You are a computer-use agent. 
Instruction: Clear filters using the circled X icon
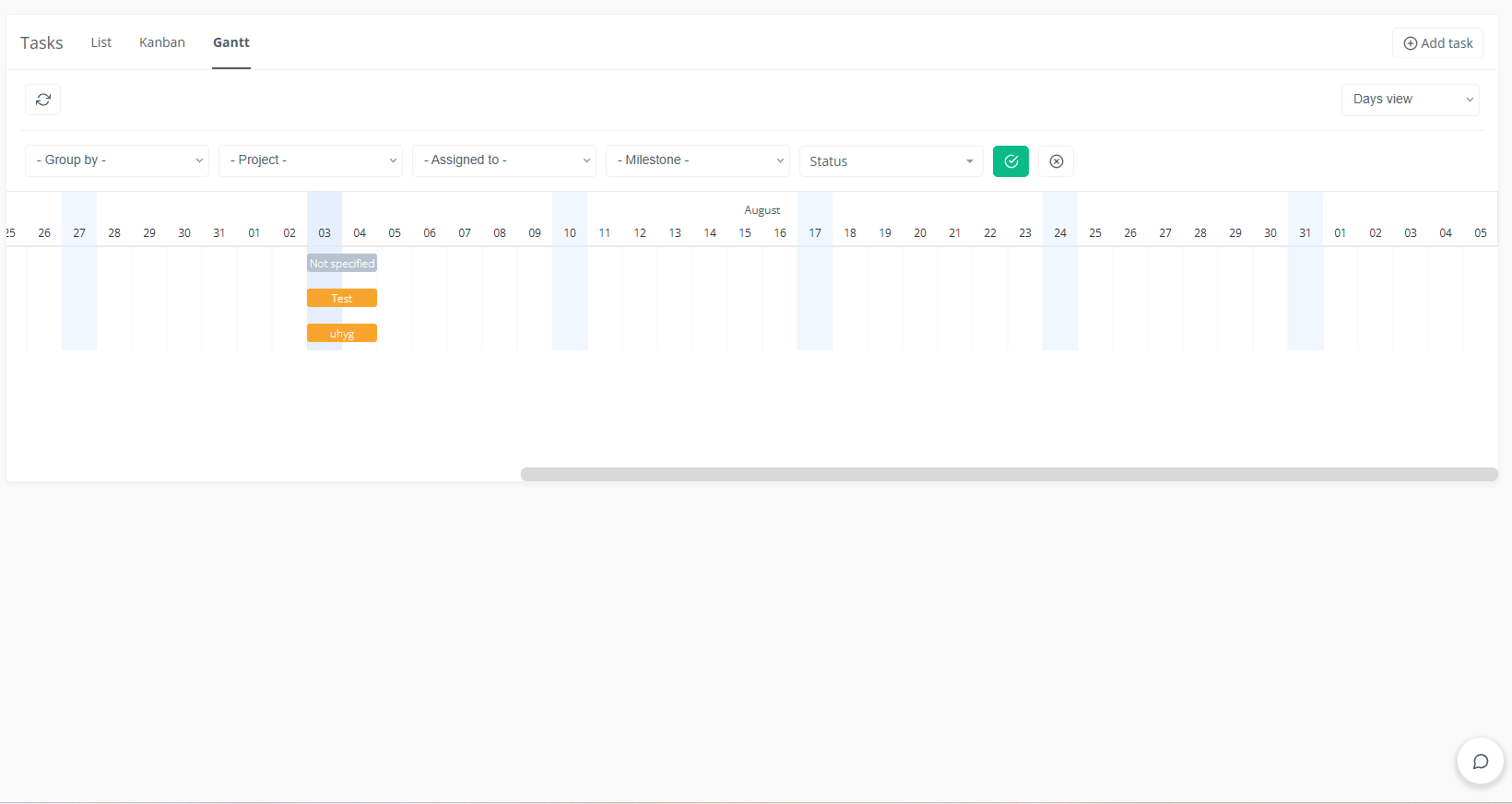(x=1057, y=161)
